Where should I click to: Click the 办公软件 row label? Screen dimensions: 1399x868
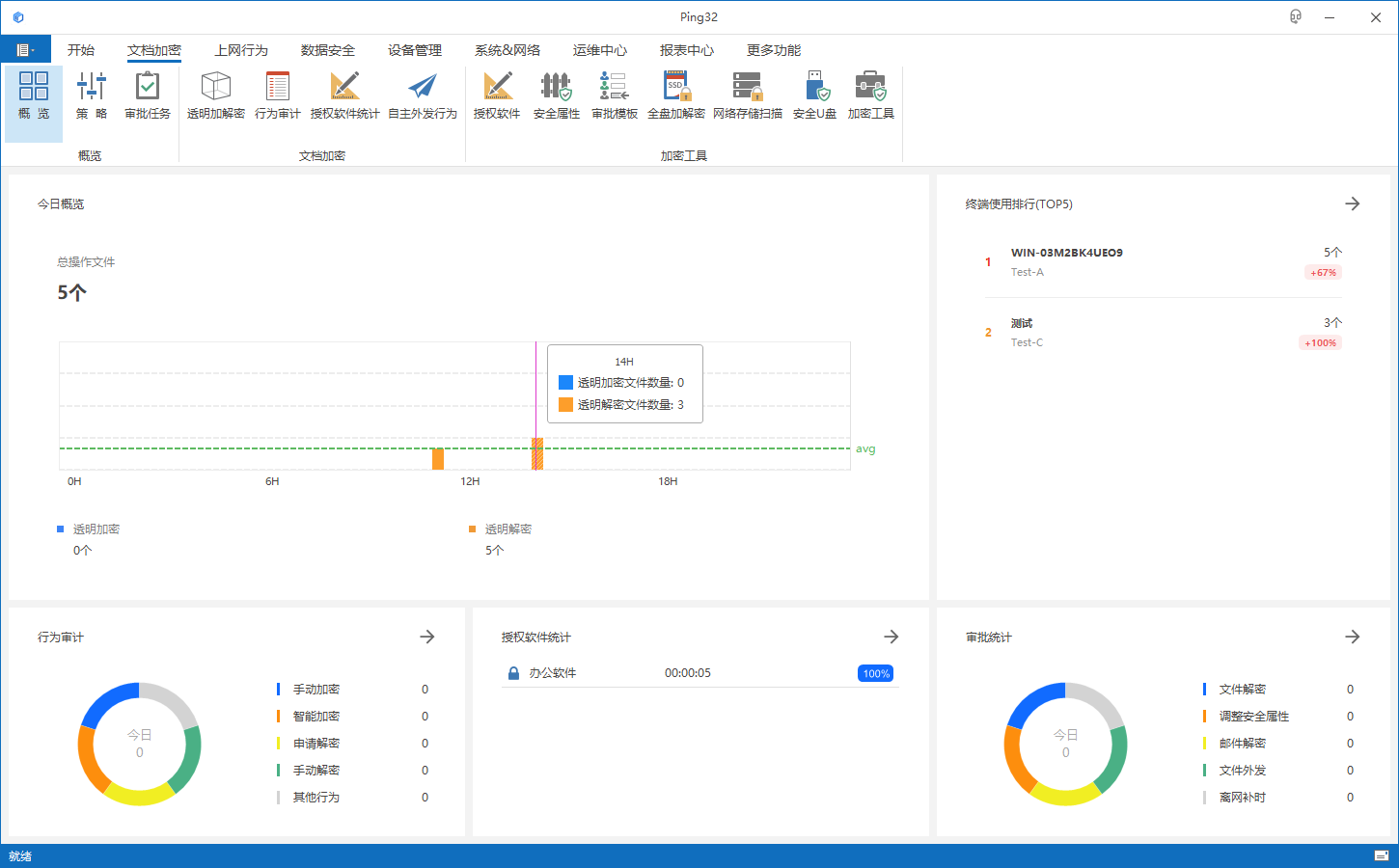[553, 673]
